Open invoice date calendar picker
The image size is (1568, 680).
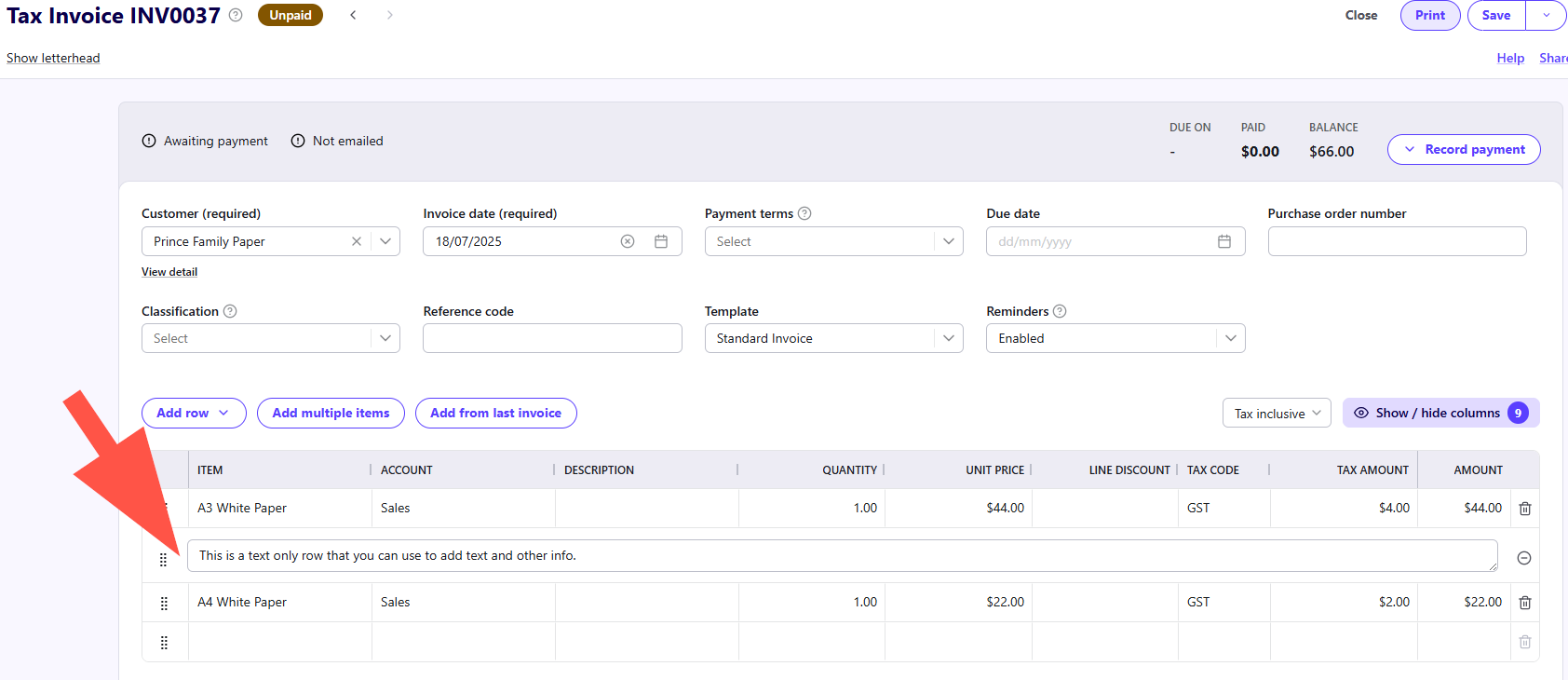pyautogui.click(x=661, y=241)
